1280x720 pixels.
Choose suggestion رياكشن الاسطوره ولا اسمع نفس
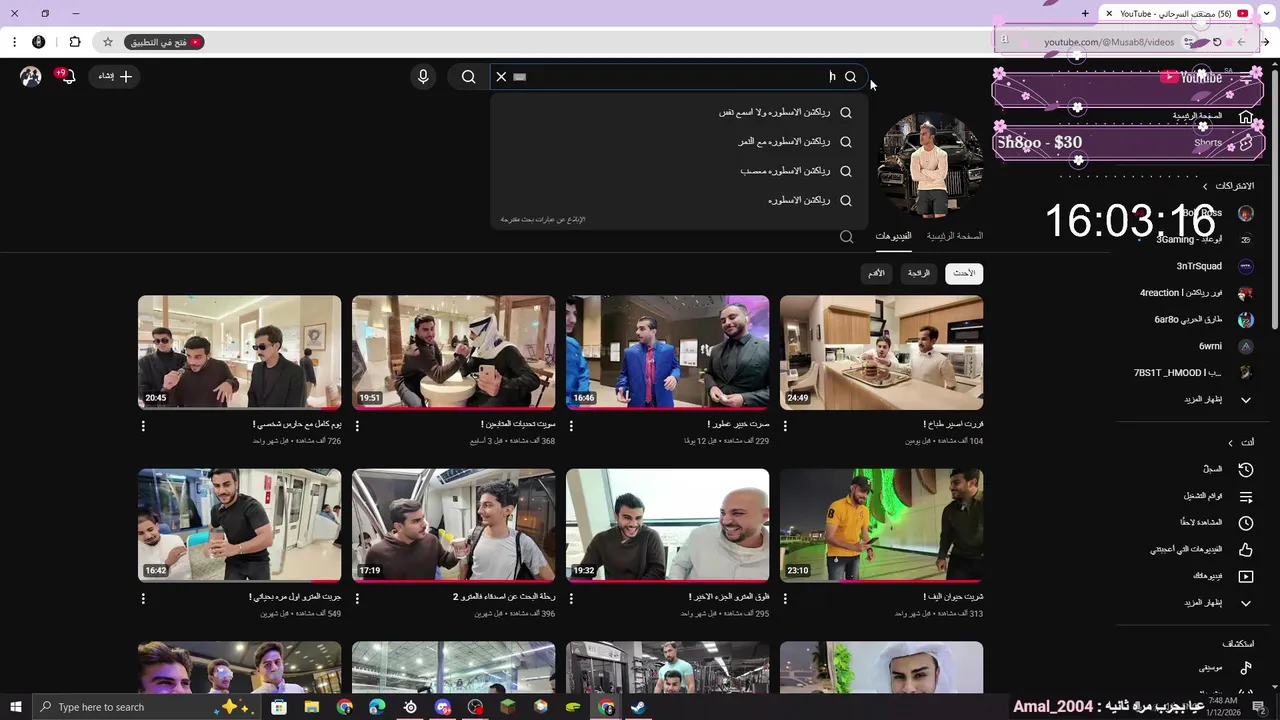coord(680,113)
